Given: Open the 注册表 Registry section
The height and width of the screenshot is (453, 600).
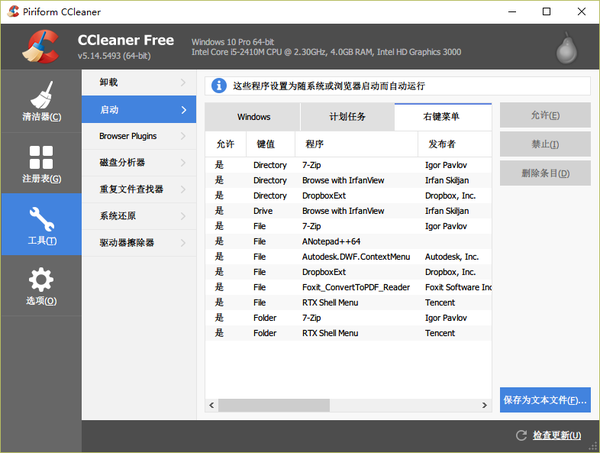Looking at the screenshot, I should pos(41,163).
